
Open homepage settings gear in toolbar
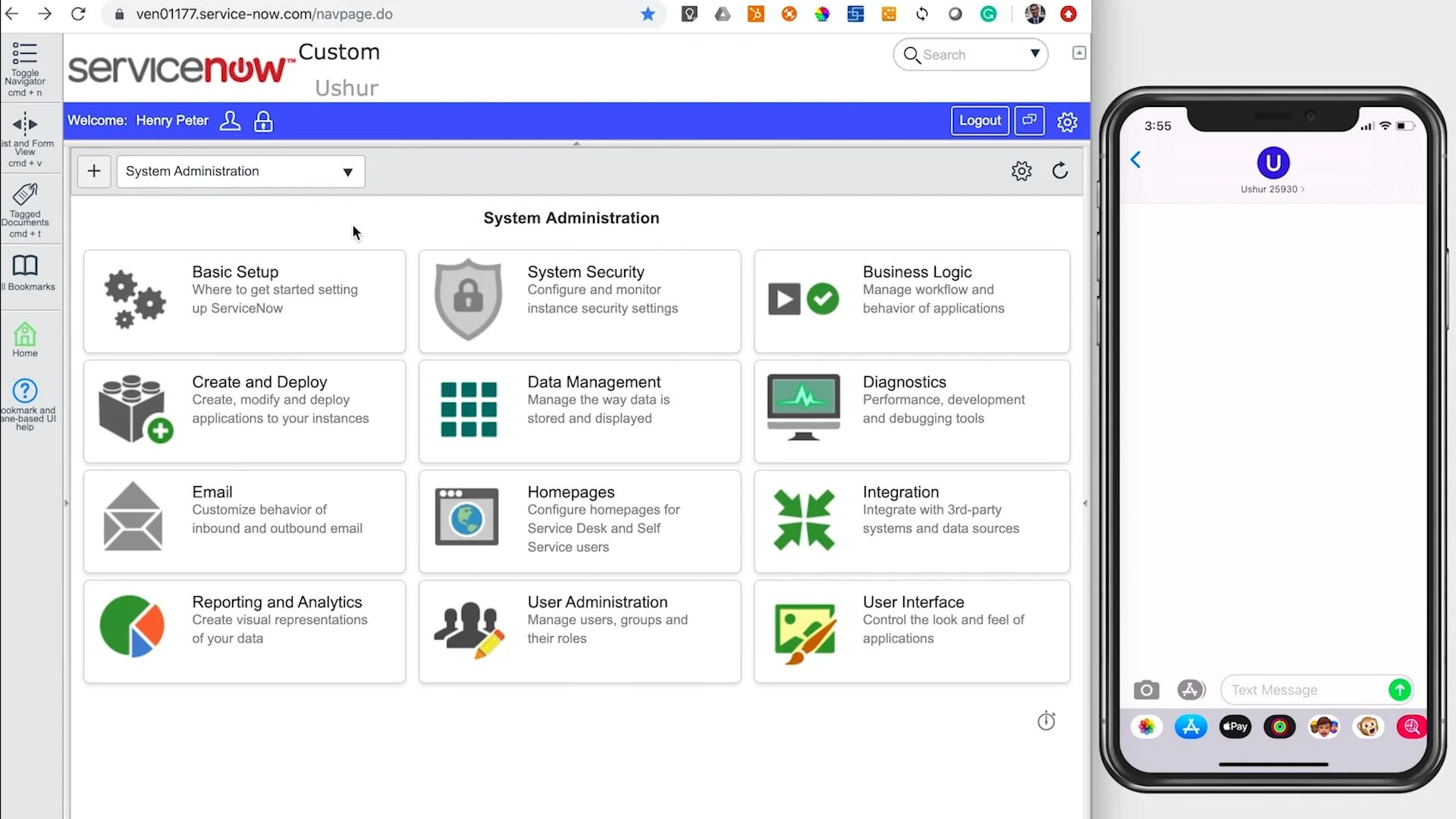pyautogui.click(x=1021, y=171)
